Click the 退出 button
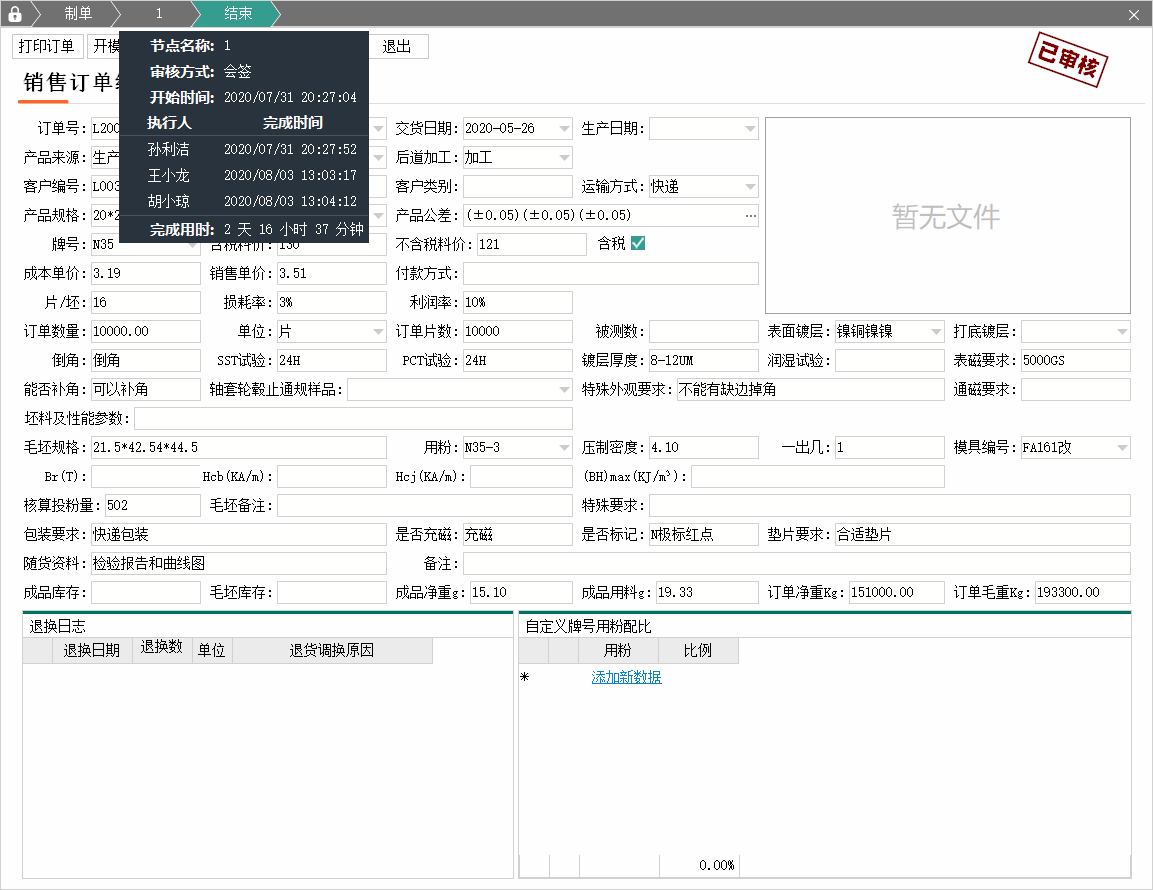The image size is (1153, 890). pyautogui.click(x=397, y=46)
